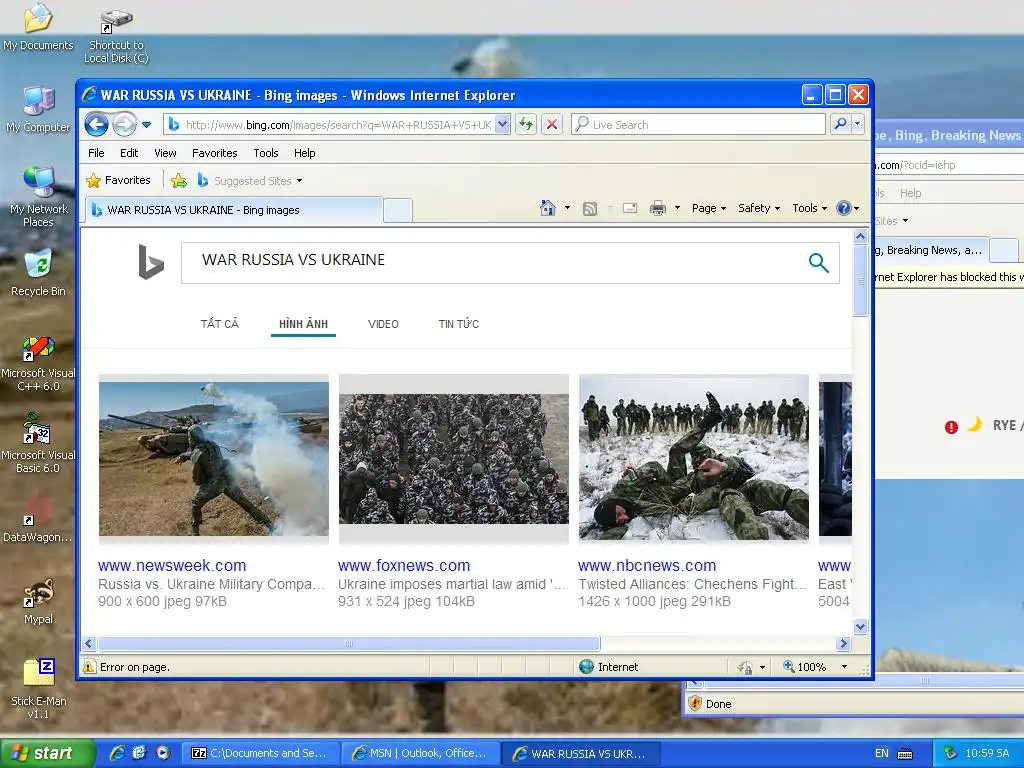The image size is (1024, 768).
Task: Switch to the TẤT CẢ tab
Action: click(219, 324)
